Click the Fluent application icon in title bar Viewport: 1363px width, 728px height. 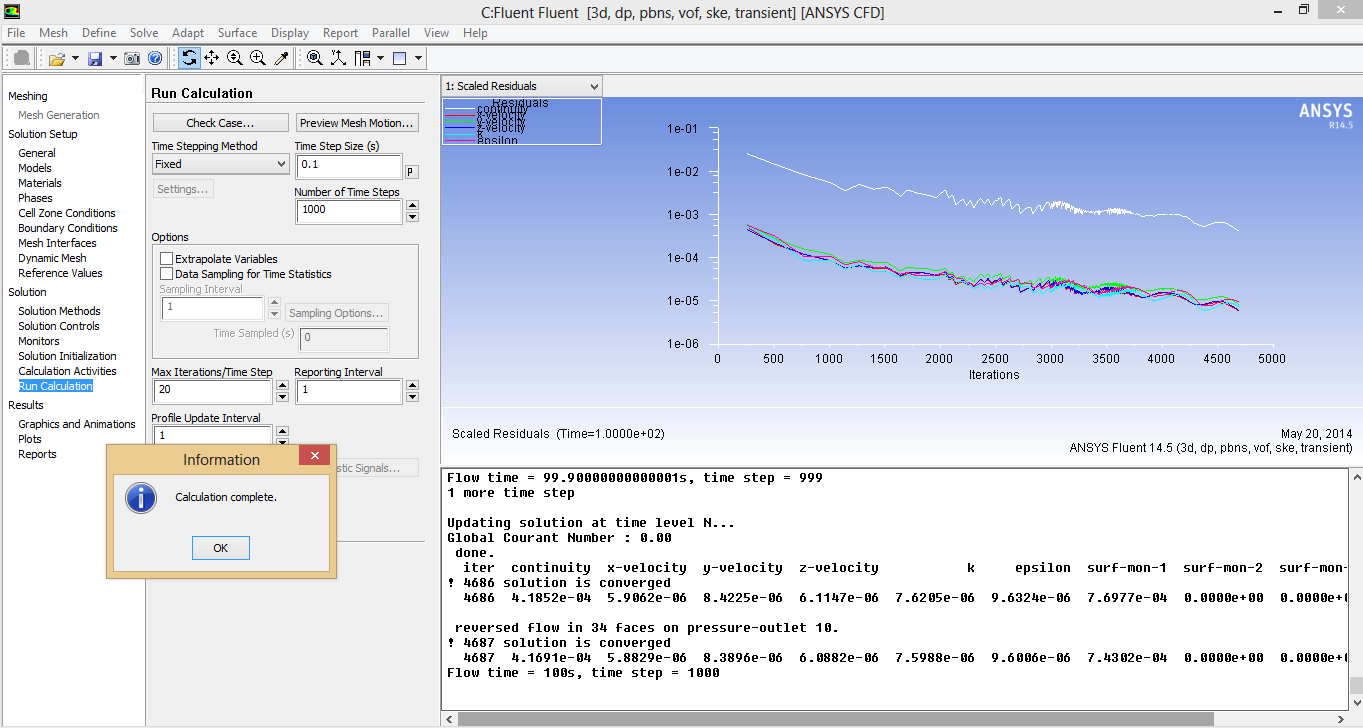pyautogui.click(x=13, y=12)
